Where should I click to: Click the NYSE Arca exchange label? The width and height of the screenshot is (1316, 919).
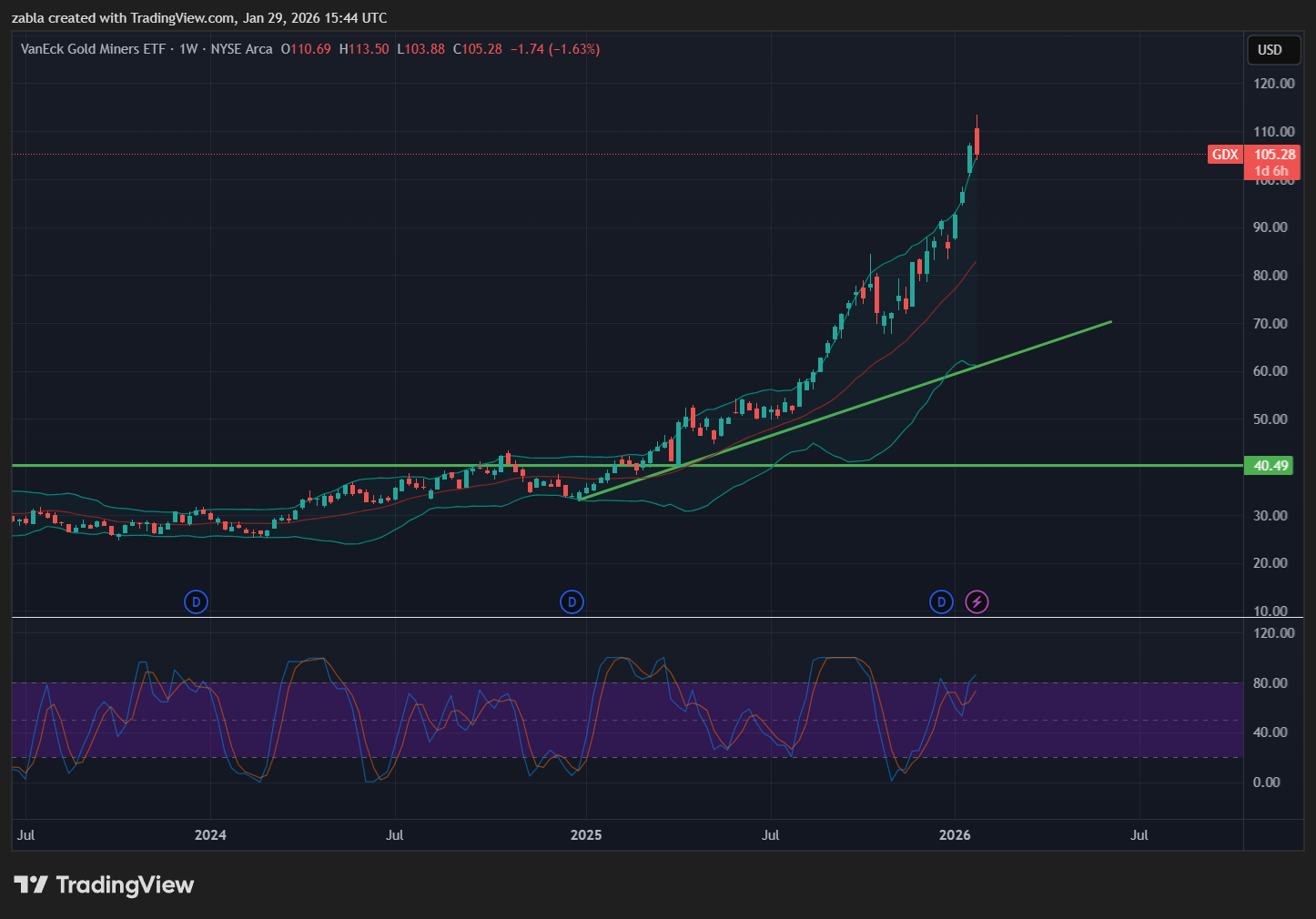tap(241, 49)
